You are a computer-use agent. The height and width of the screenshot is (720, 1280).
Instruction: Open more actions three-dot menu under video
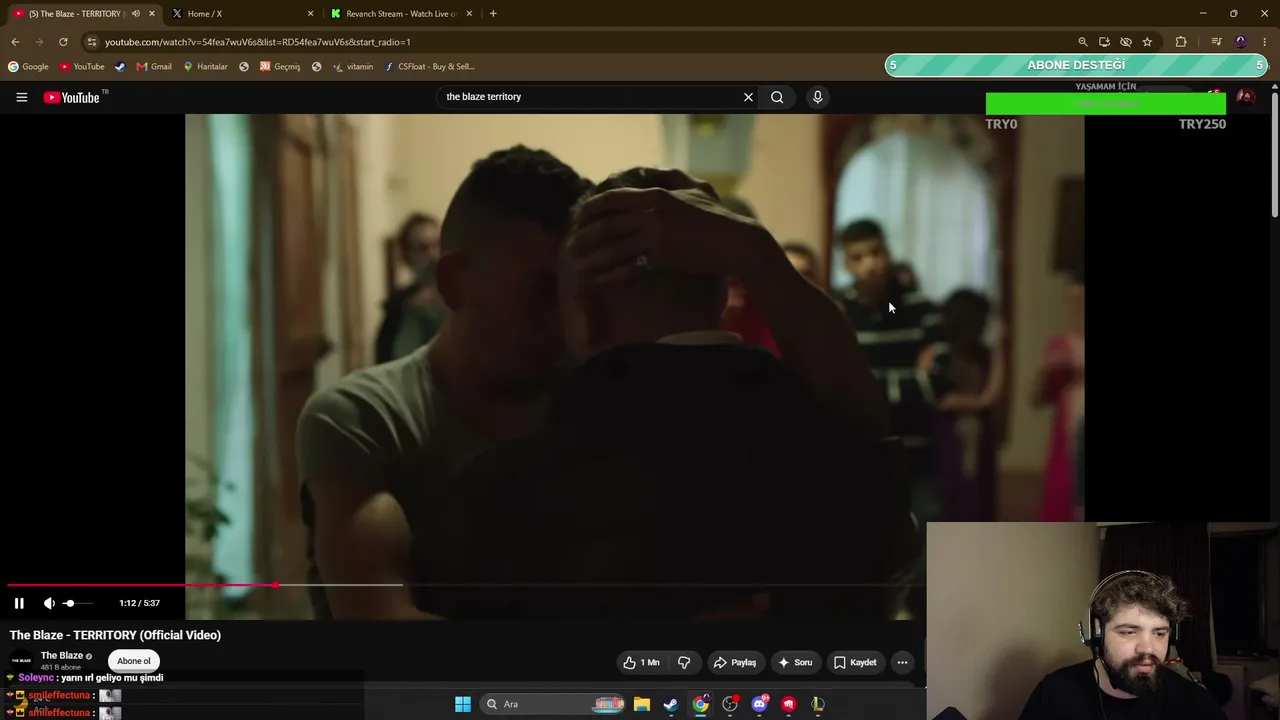pyautogui.click(x=902, y=662)
